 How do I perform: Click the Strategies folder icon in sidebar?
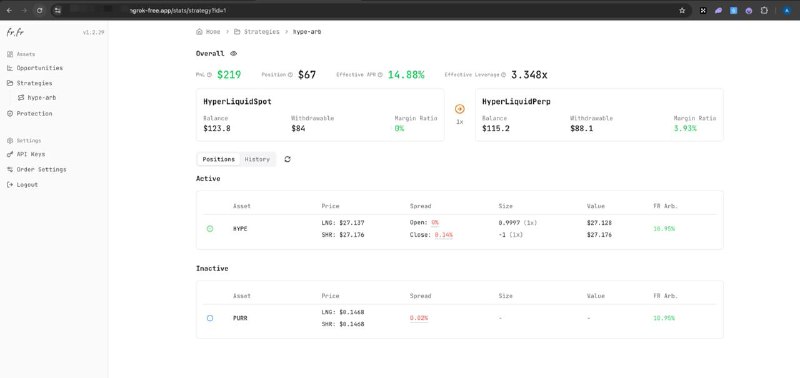tap(10, 83)
